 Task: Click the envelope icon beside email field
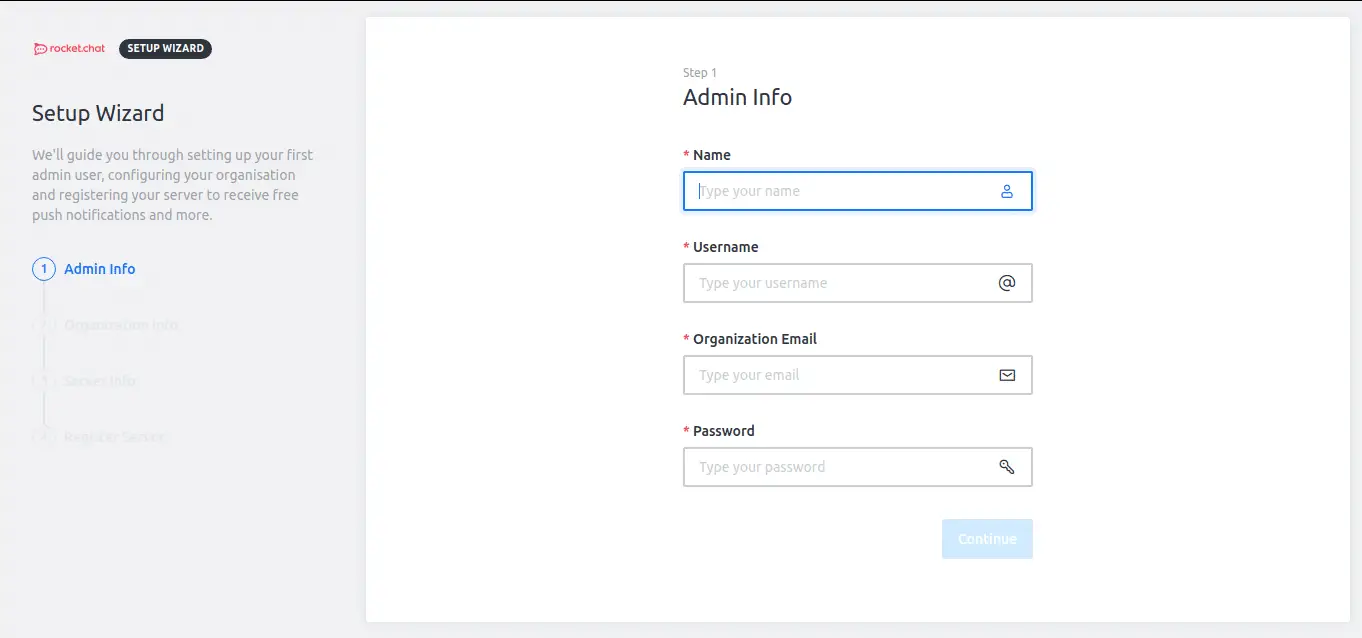pos(1005,374)
